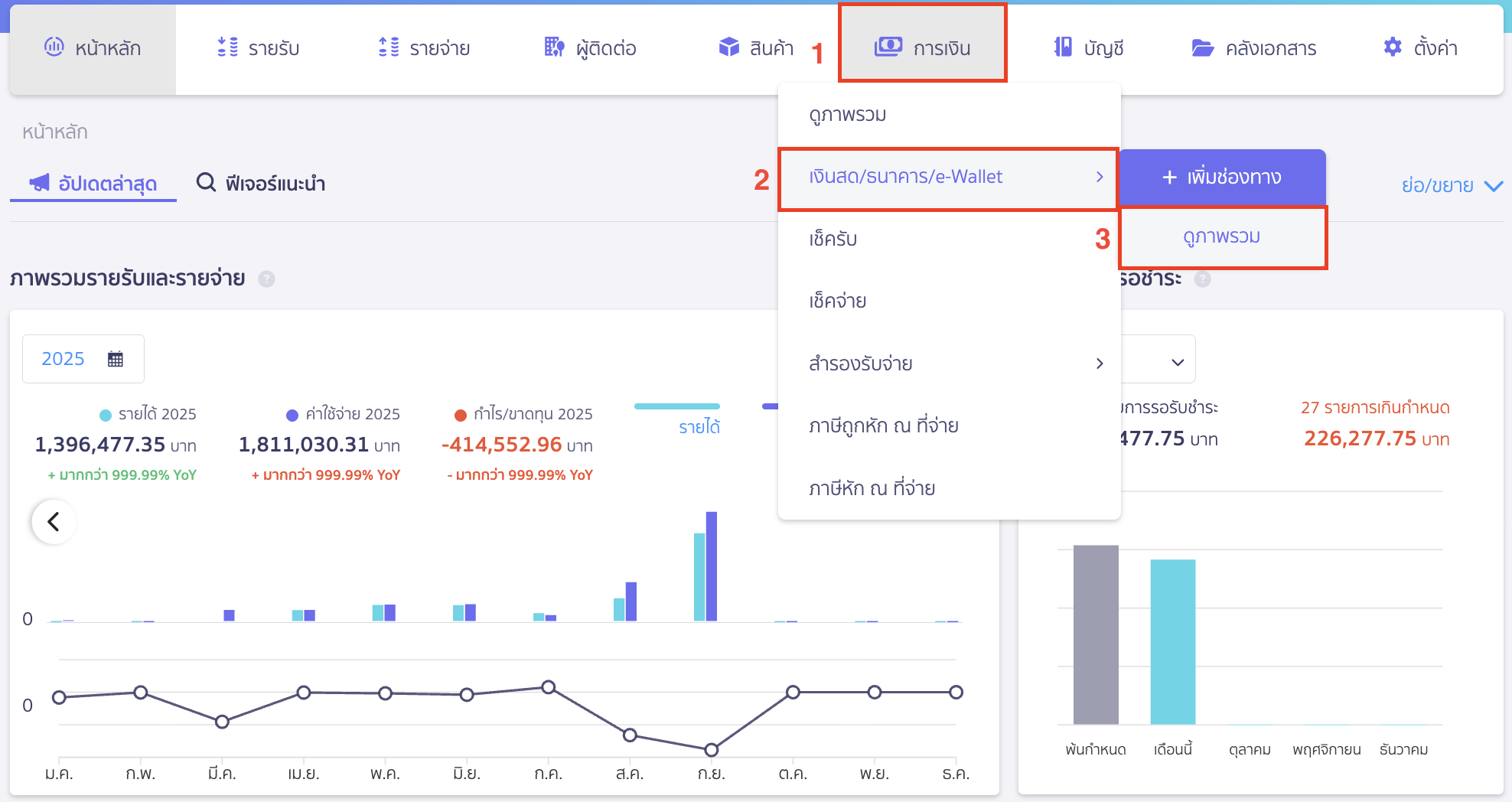Open the คลังเอกสาร document library menu
This screenshot has height=802, width=1512.
point(1254,48)
